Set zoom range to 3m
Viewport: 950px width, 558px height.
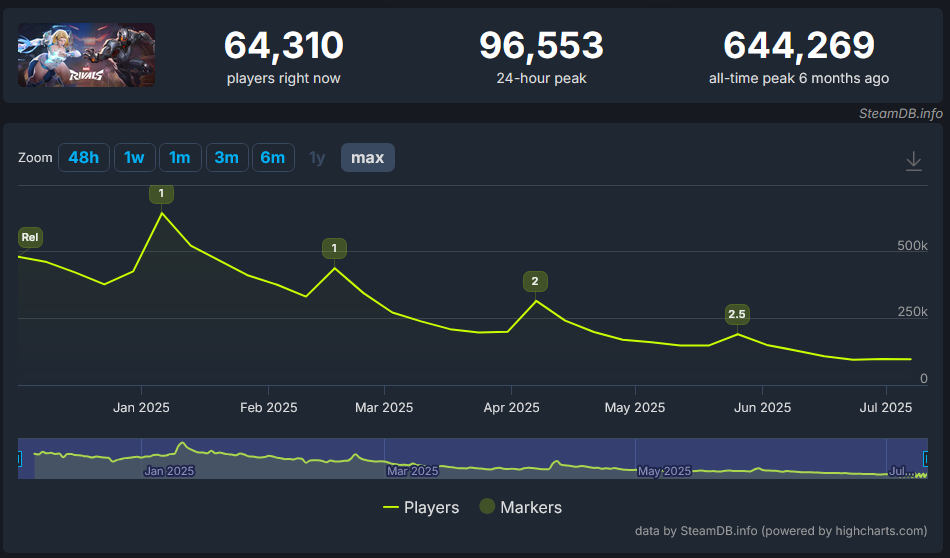(227, 158)
